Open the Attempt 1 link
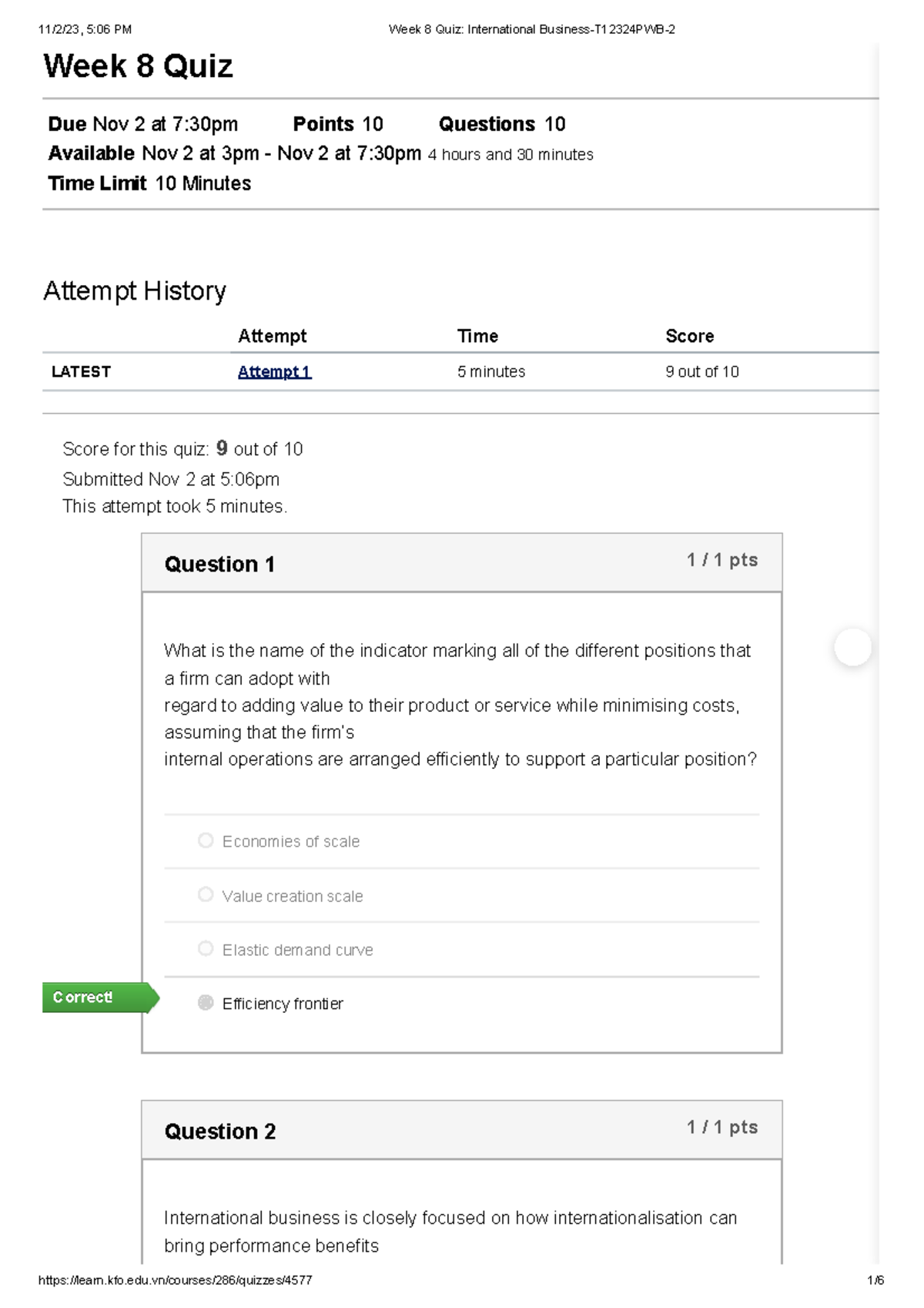Screen dimensions: 924x1308 [274, 372]
